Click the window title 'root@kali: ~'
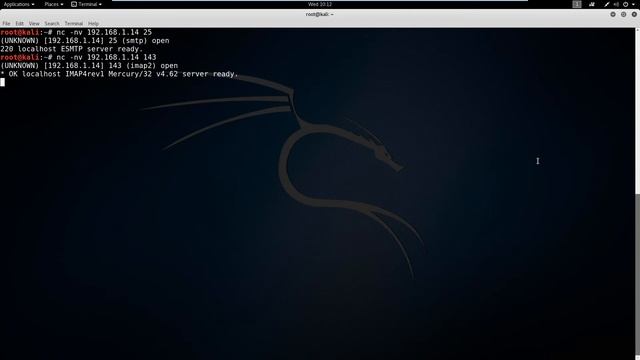Image resolution: width=640 pixels, height=360 pixels. (320, 14)
